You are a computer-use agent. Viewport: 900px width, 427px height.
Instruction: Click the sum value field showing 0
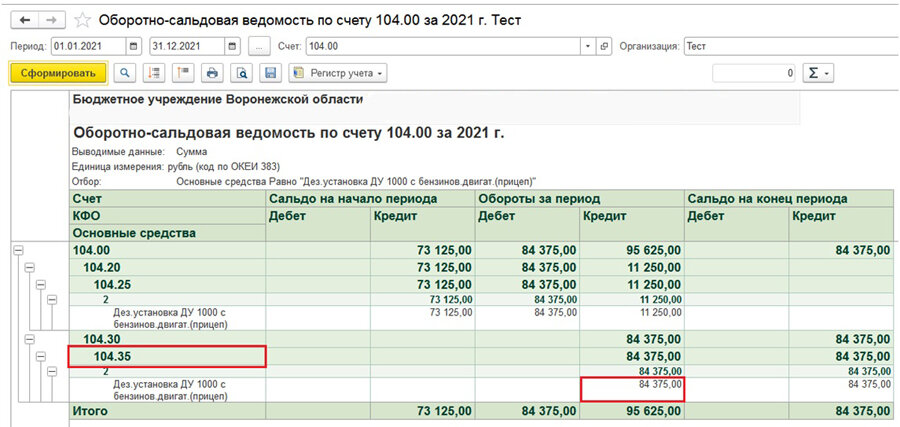(x=754, y=73)
